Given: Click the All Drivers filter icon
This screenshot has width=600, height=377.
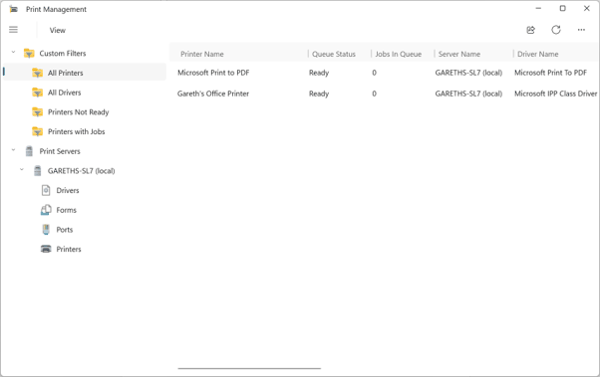Looking at the screenshot, I should click(38, 92).
